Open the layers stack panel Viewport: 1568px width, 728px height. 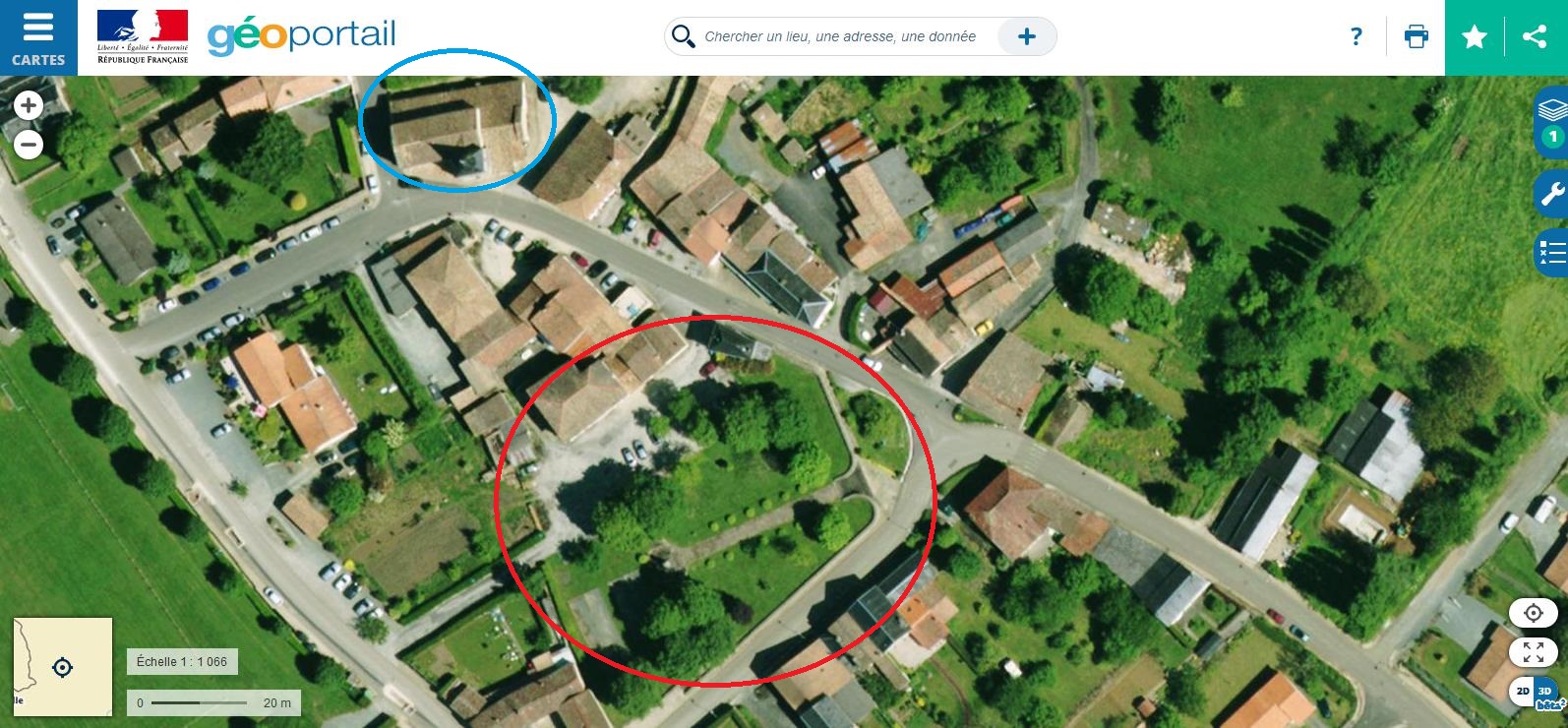(x=1551, y=120)
